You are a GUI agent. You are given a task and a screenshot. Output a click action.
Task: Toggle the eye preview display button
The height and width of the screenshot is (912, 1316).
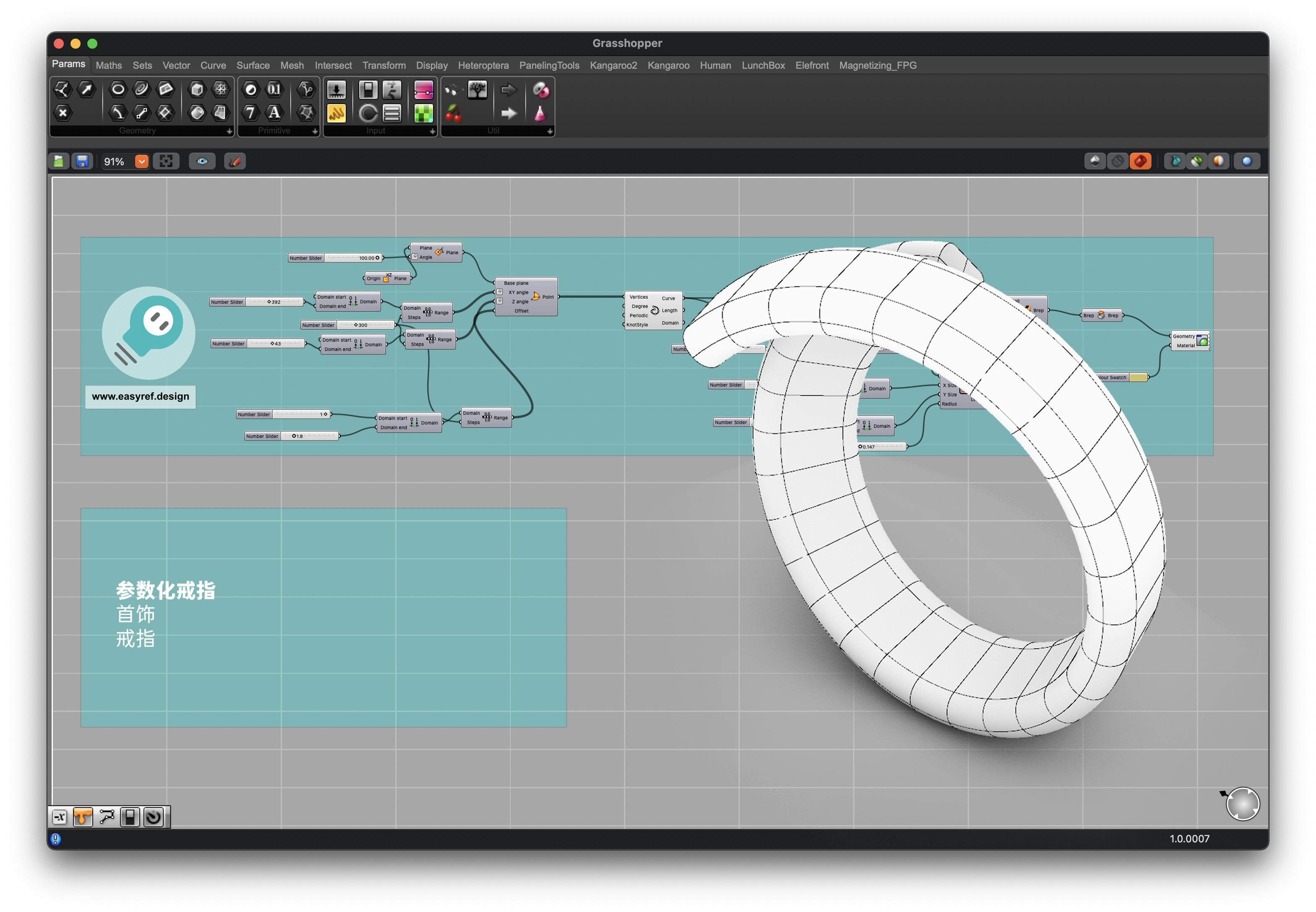pos(202,162)
